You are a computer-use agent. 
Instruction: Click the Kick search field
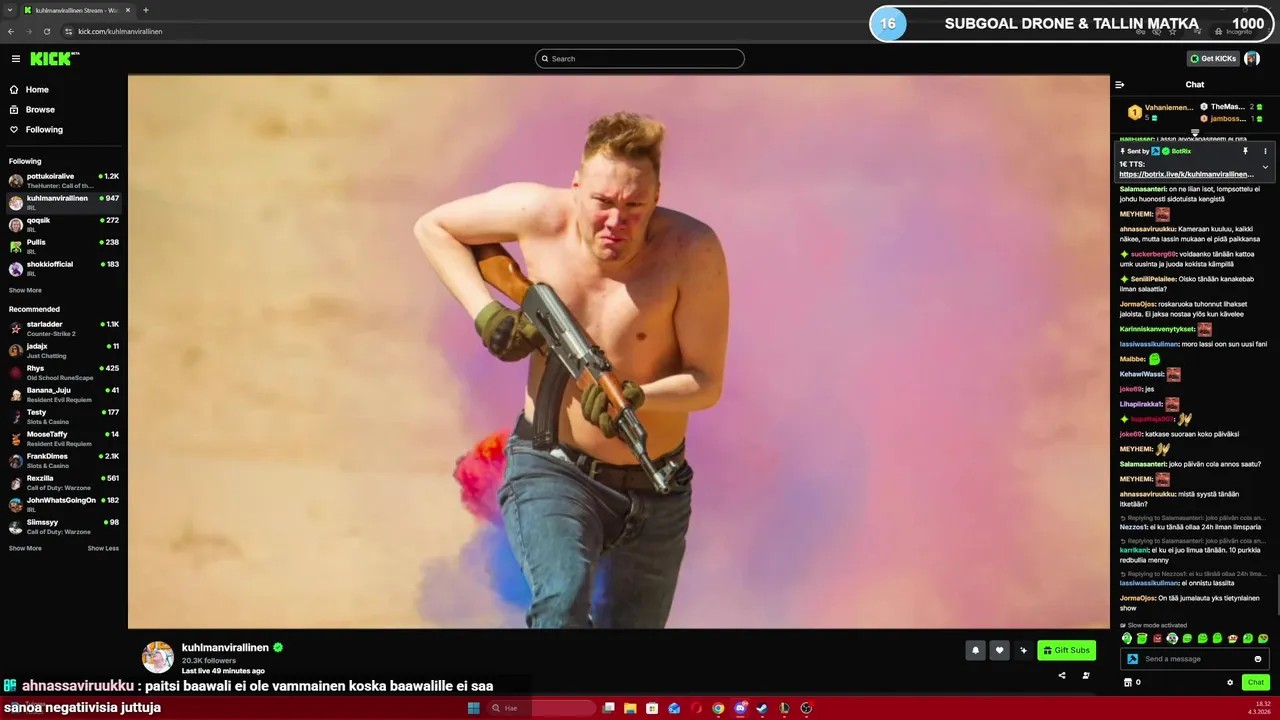640,59
